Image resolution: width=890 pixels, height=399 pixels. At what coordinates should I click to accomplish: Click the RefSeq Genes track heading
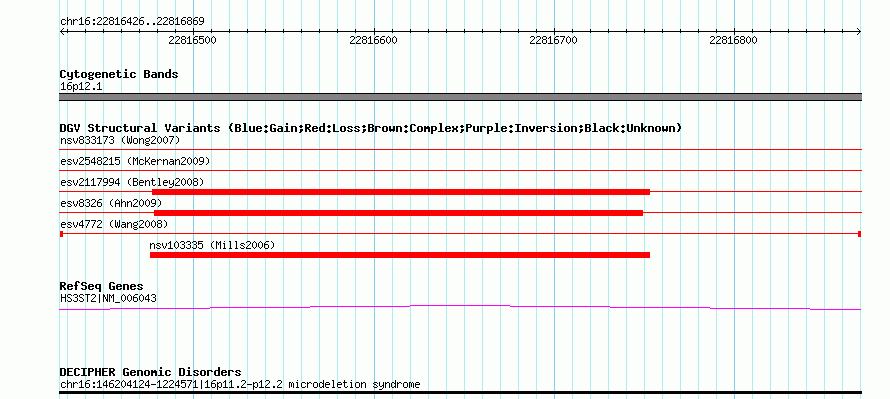(x=102, y=286)
